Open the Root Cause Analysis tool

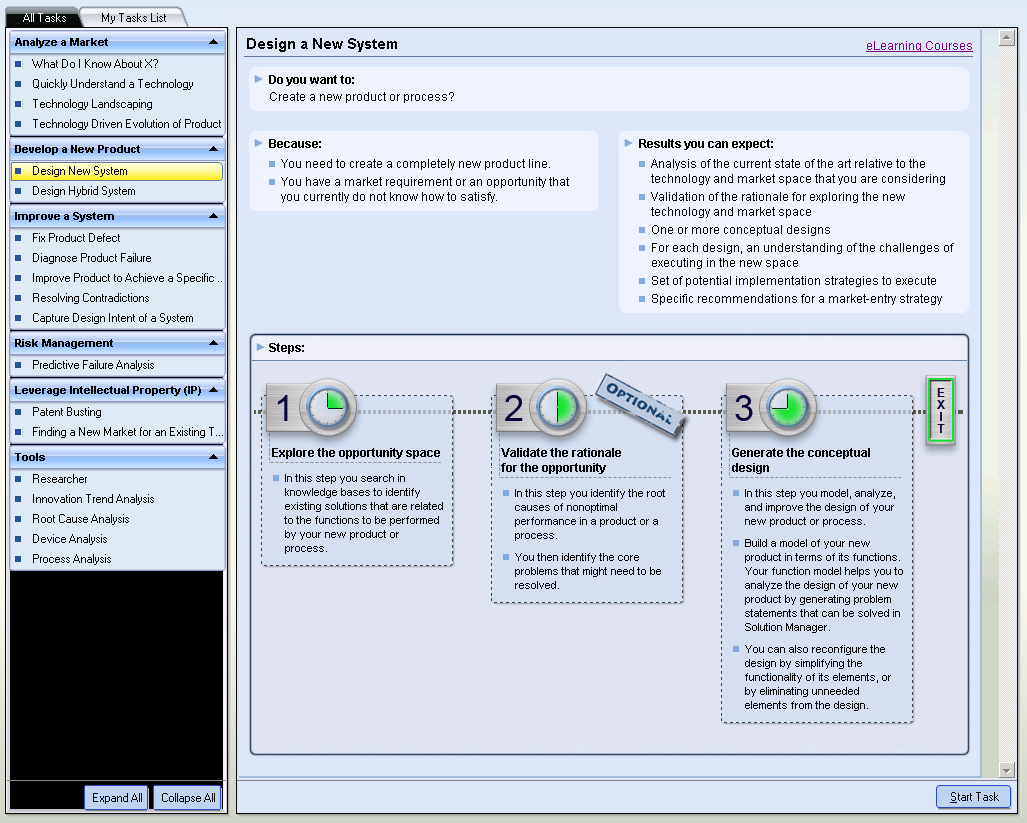(81, 519)
